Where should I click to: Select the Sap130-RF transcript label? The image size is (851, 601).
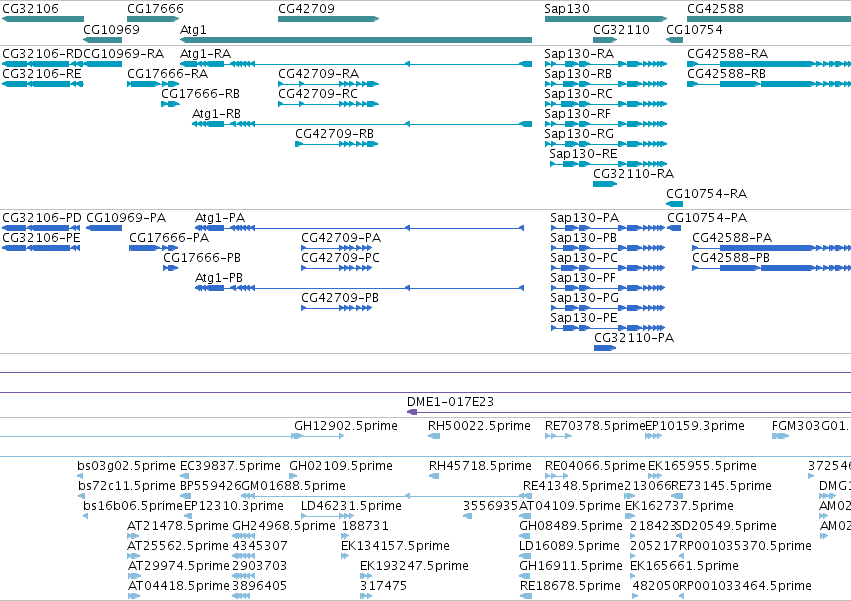tap(577, 113)
